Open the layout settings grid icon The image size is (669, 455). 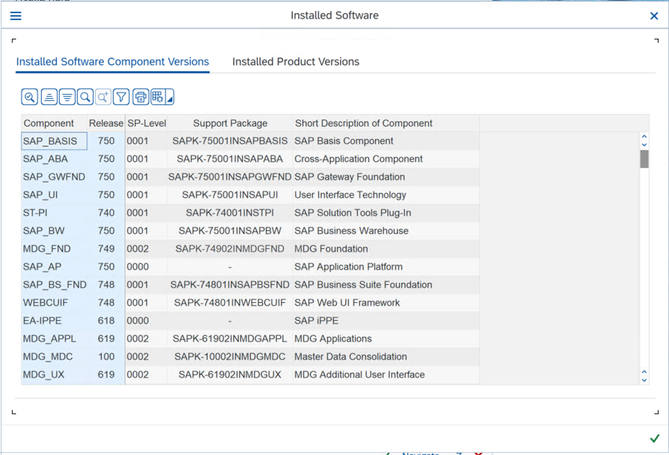click(157, 97)
